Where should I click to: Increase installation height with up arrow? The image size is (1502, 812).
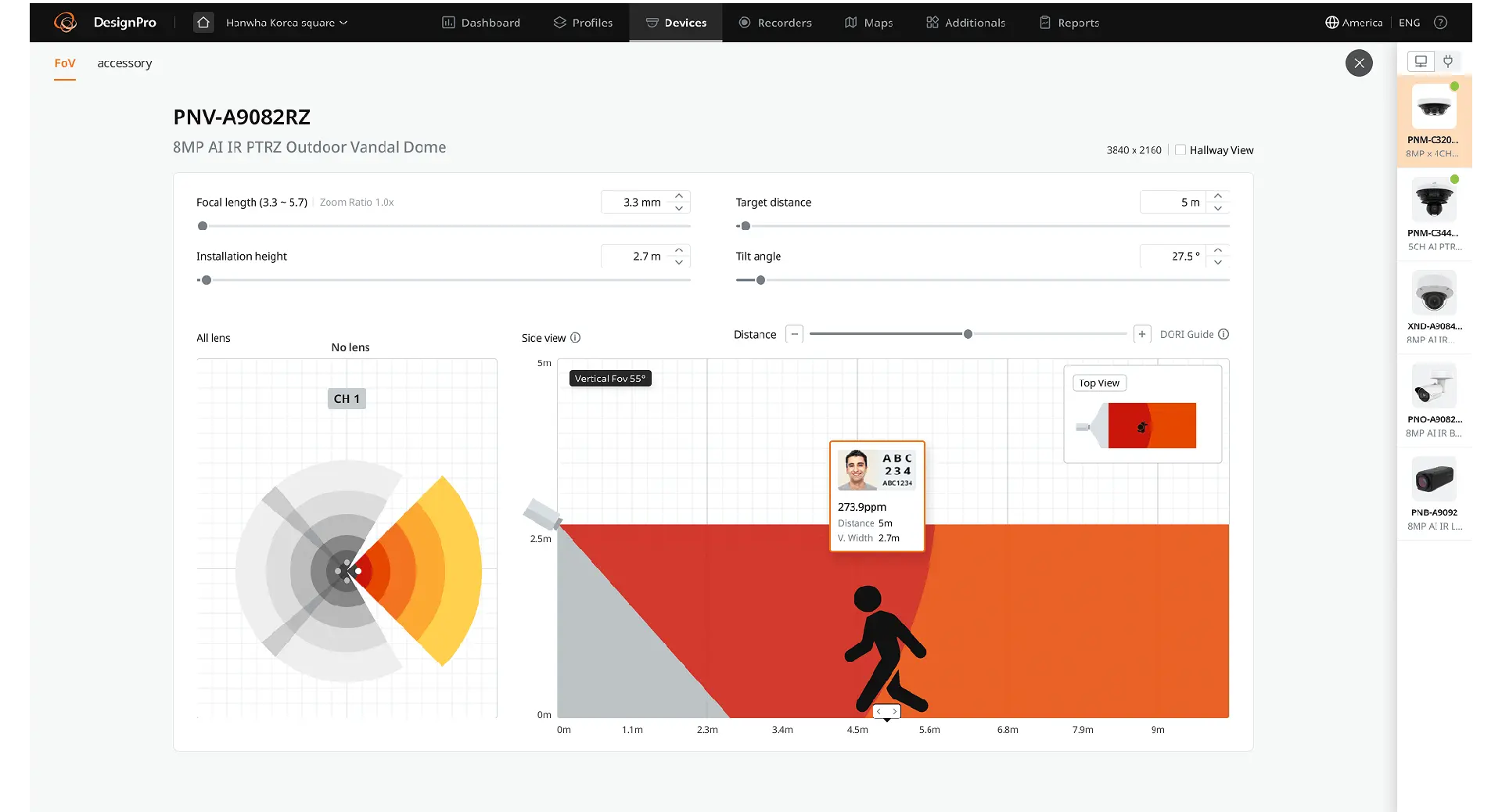679,250
